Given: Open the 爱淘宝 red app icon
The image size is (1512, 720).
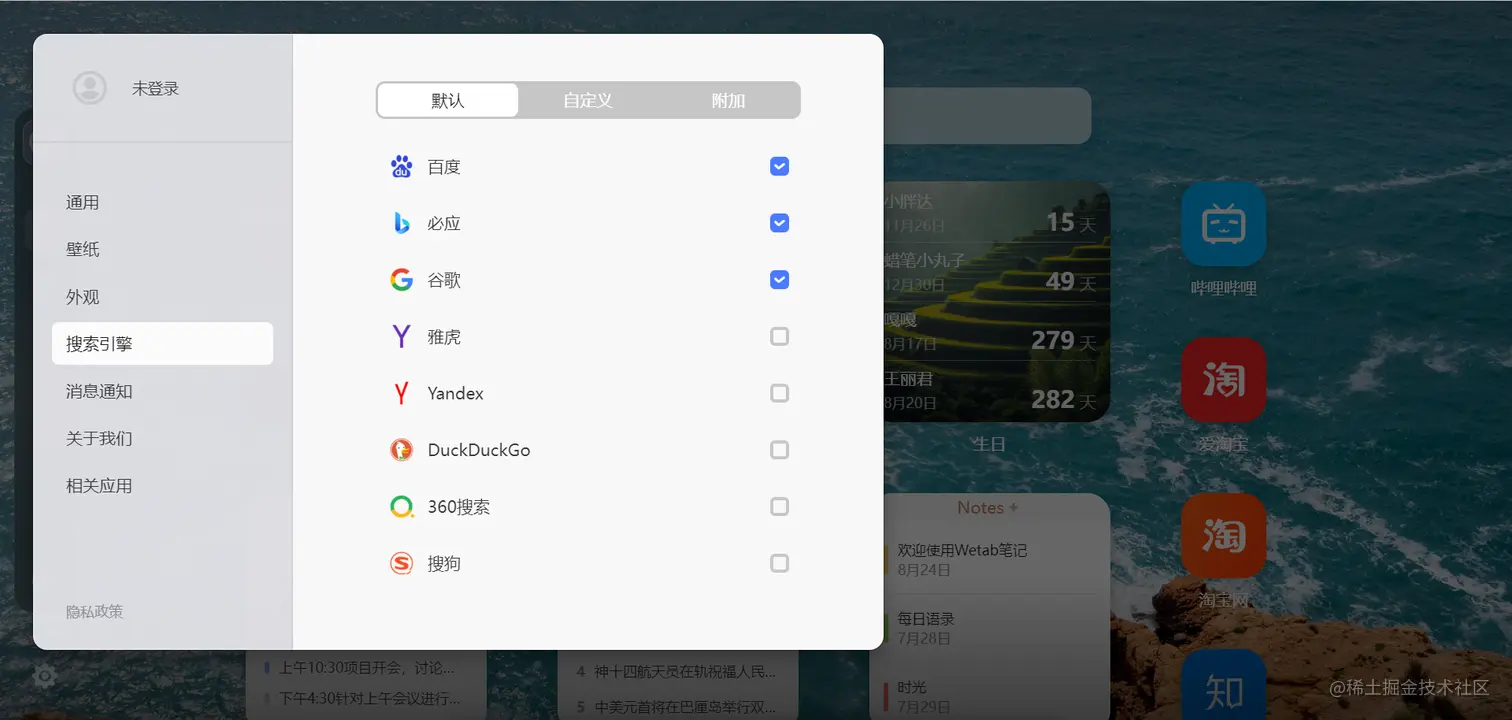Looking at the screenshot, I should [x=1224, y=380].
